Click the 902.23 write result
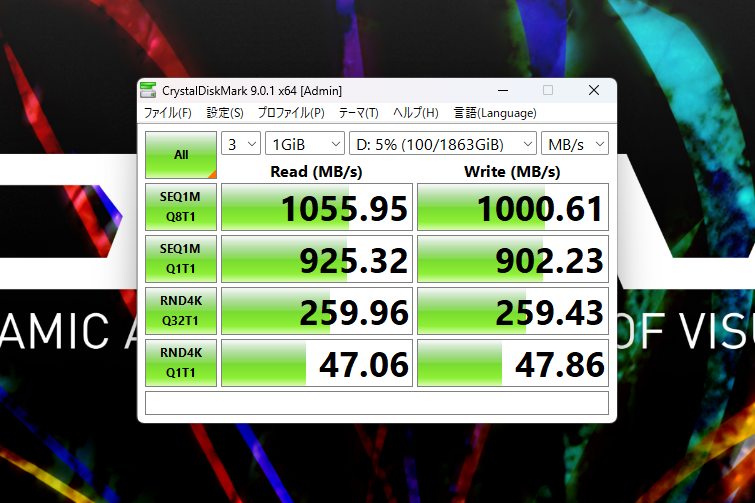755x503 pixels. (513, 259)
